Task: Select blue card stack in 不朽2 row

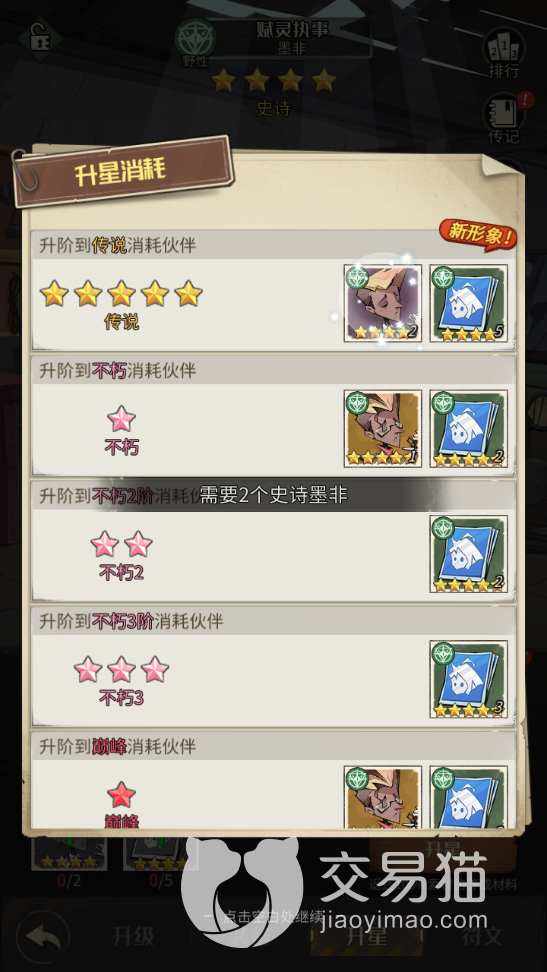Action: click(x=468, y=554)
